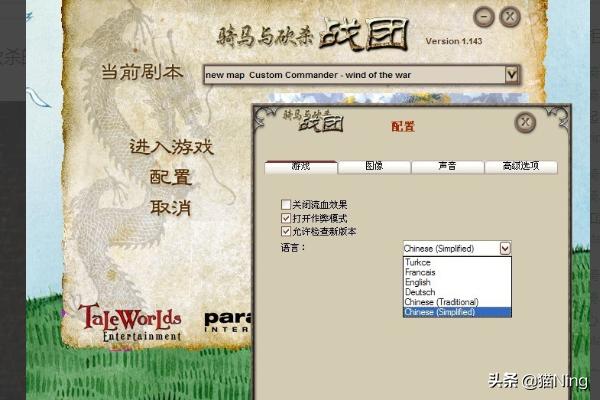Image resolution: width=600 pixels, height=400 pixels.
Task: Close the main launcher window
Action: pyautogui.click(x=510, y=16)
